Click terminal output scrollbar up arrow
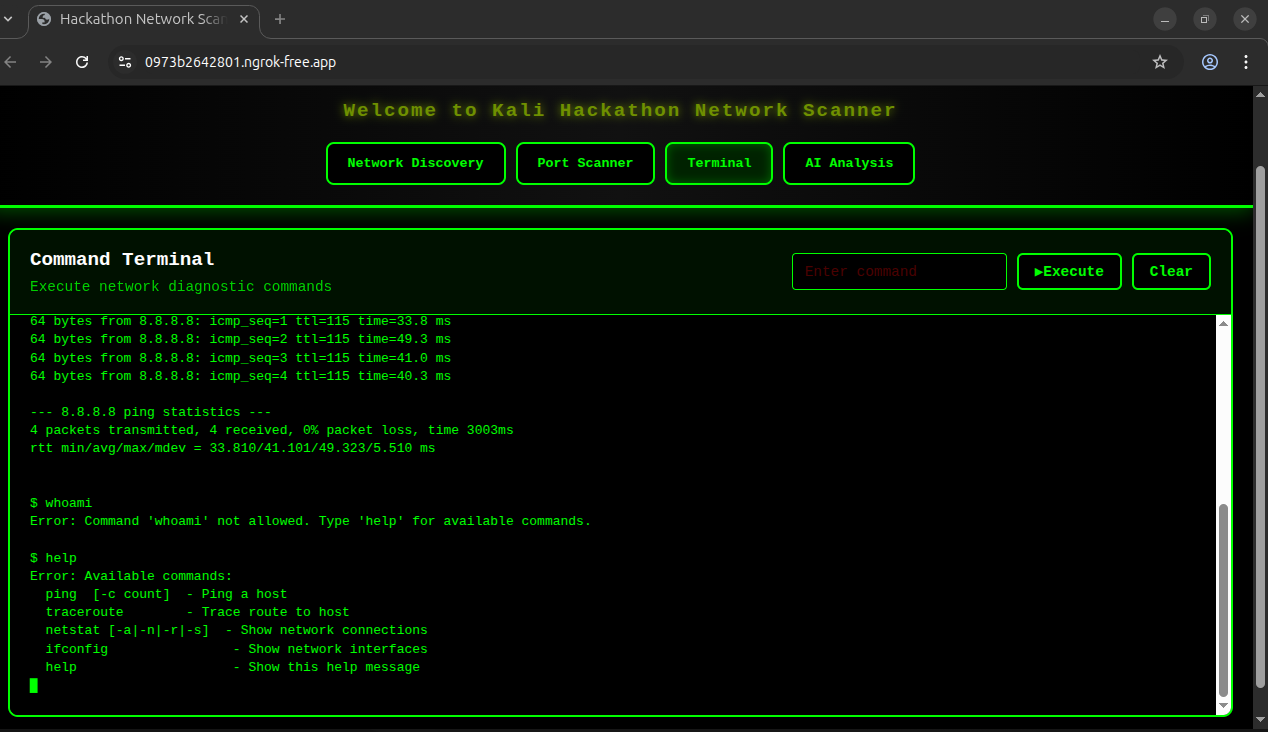Viewport: 1268px width, 732px height. (1223, 323)
